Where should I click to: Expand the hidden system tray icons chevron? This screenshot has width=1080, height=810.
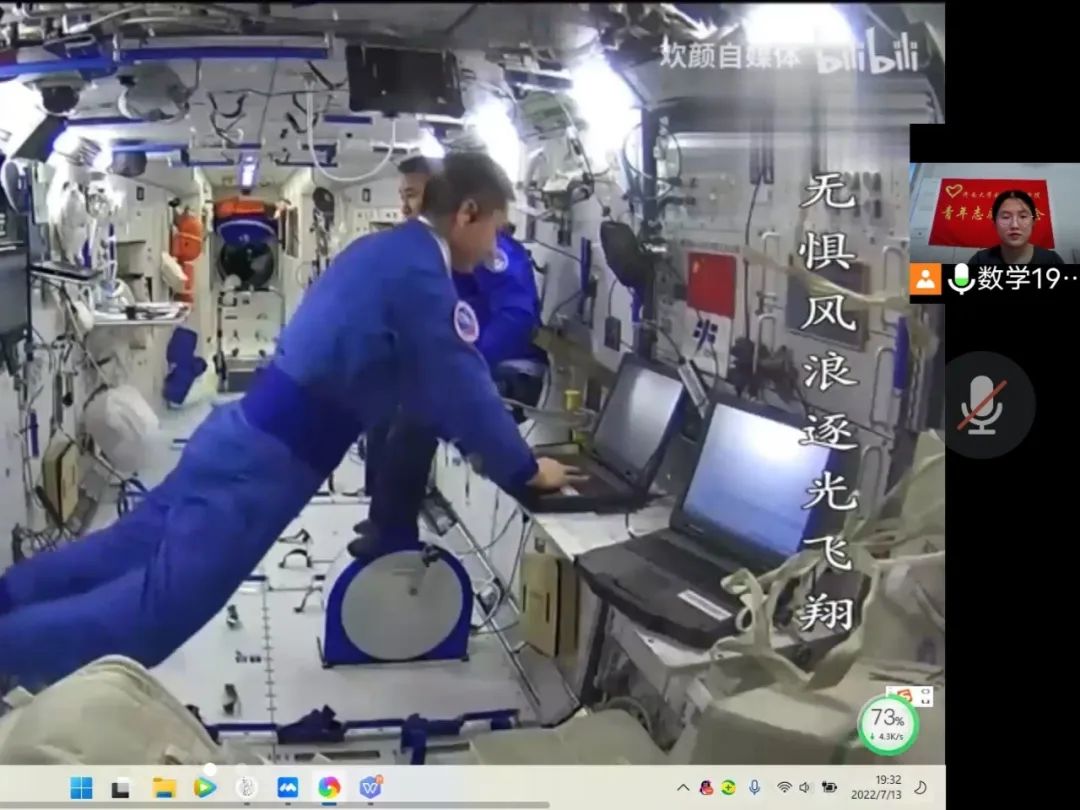coord(683,787)
